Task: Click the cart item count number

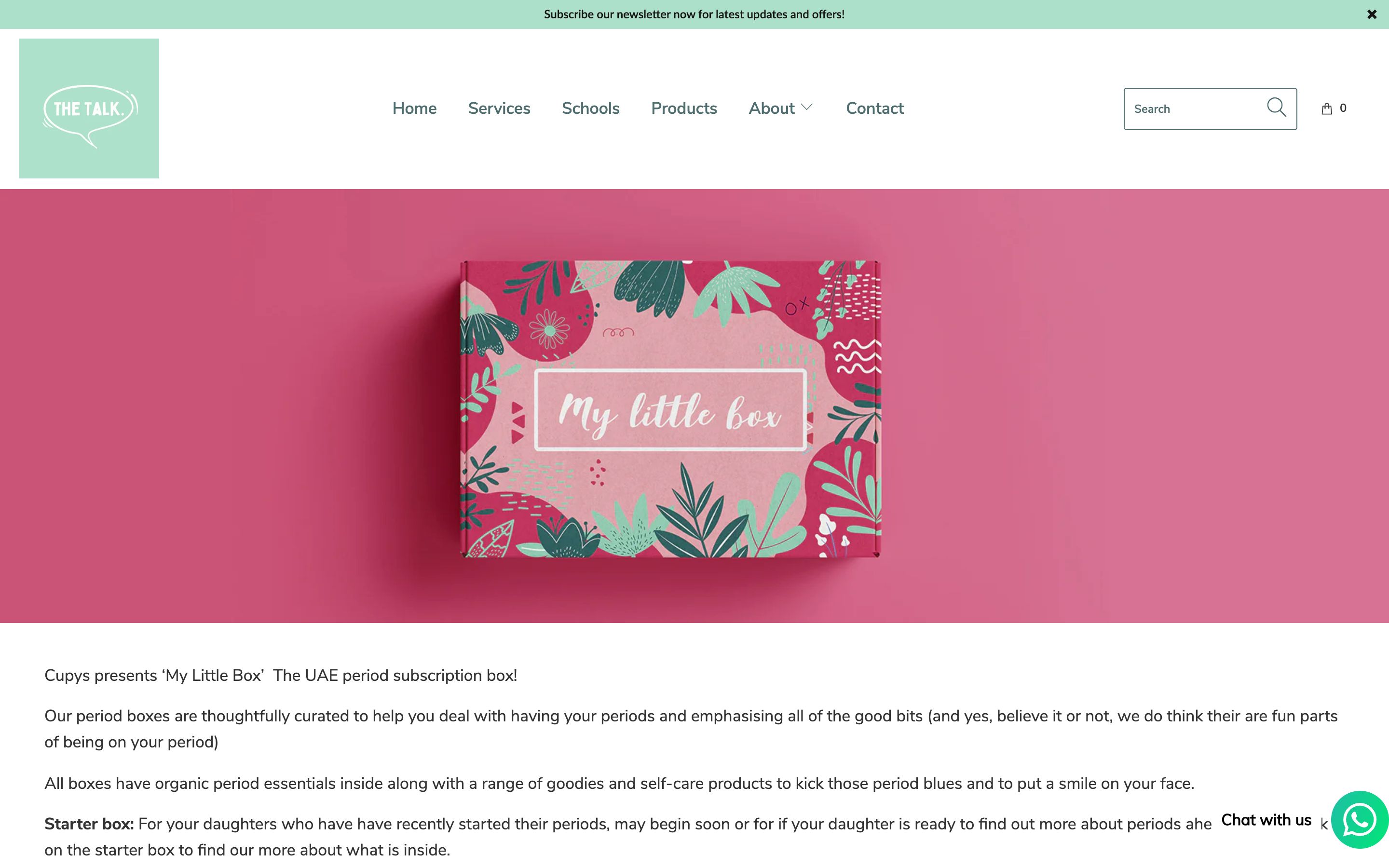Action: tap(1343, 108)
